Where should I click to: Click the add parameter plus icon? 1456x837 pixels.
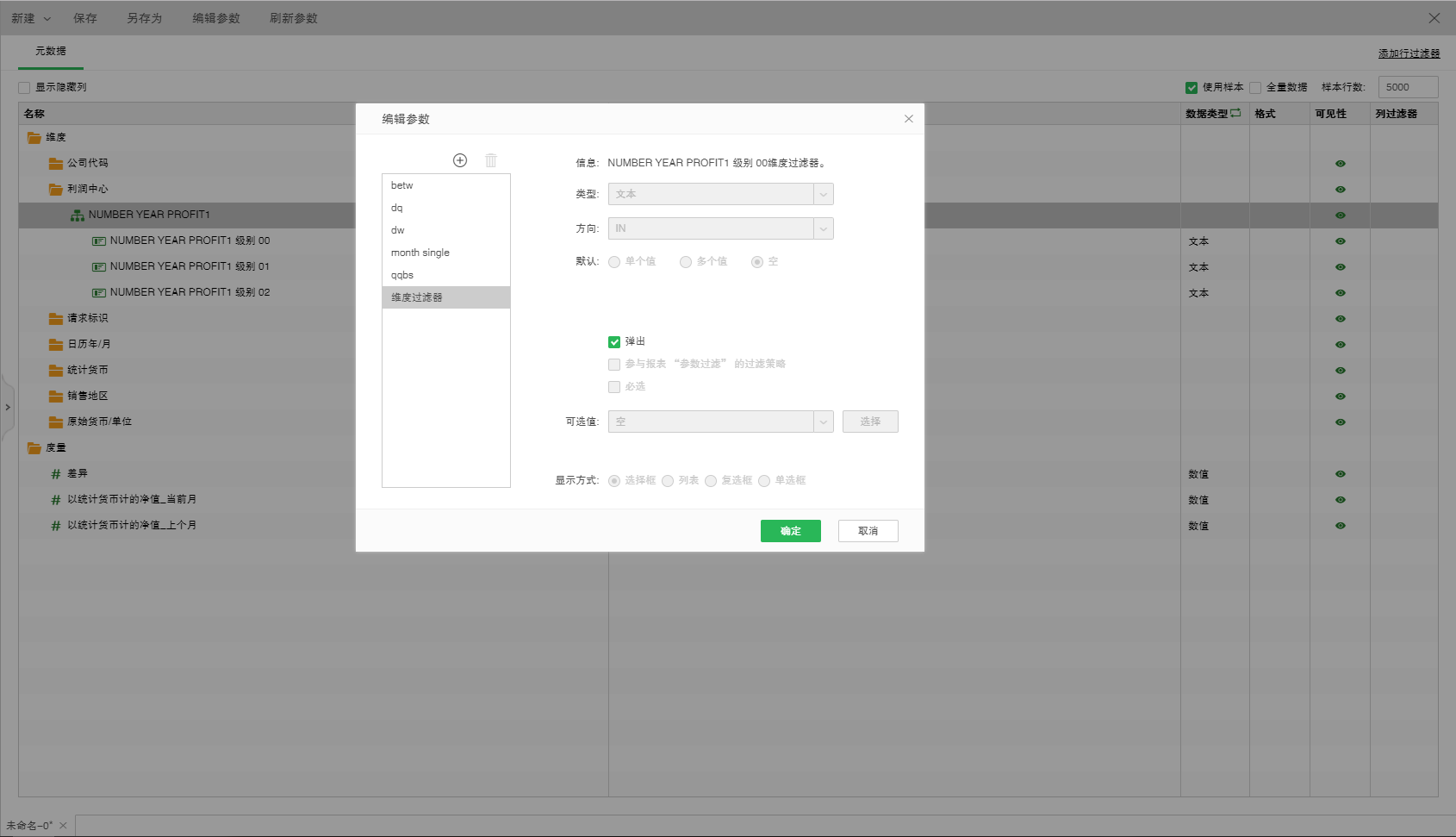[x=460, y=160]
